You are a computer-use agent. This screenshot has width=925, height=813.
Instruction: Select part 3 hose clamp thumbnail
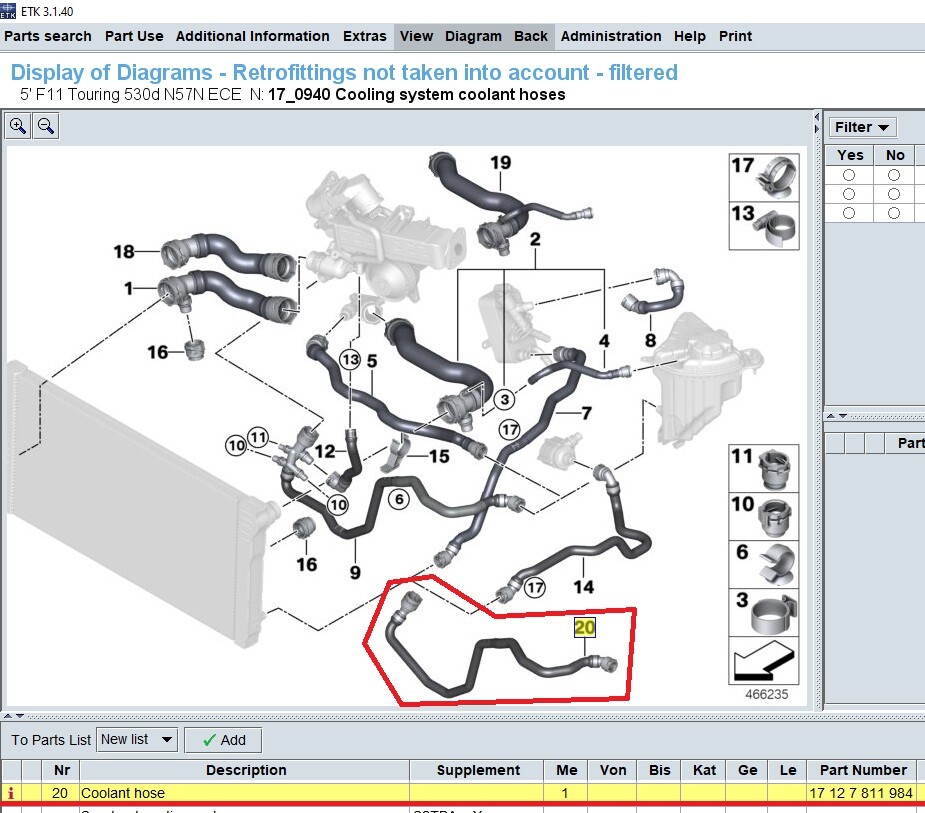[764, 613]
